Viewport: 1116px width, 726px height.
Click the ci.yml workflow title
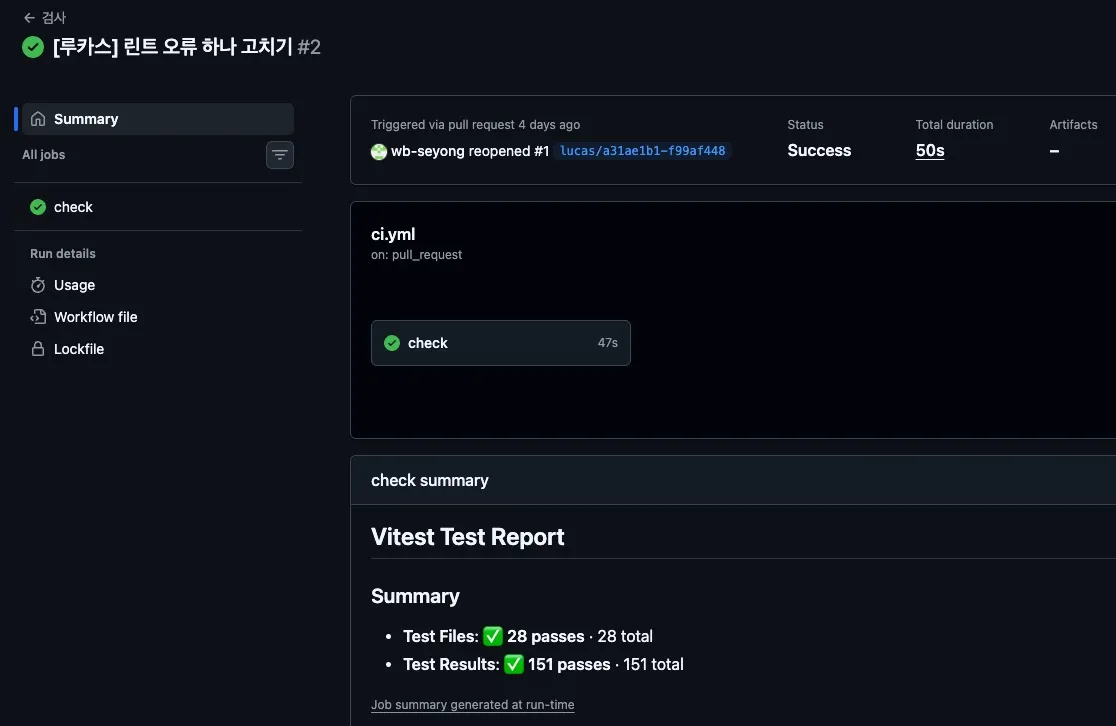pyautogui.click(x=393, y=234)
